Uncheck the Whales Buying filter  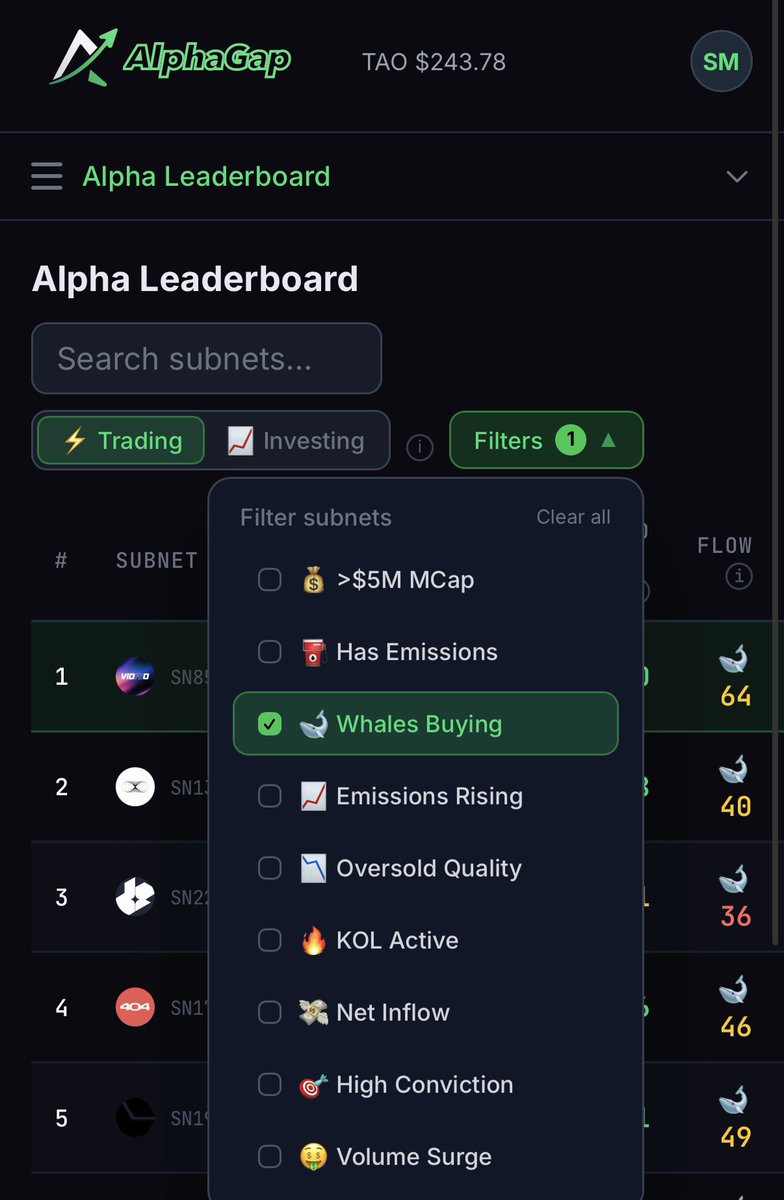click(x=270, y=724)
